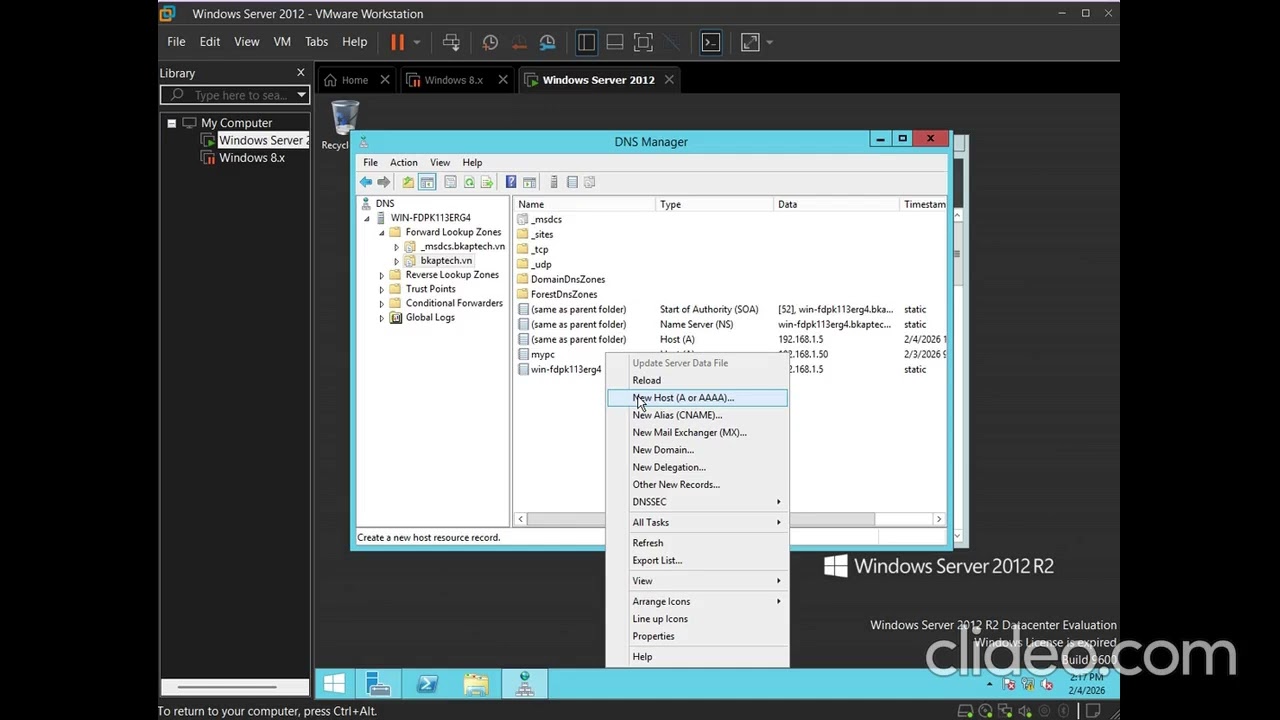This screenshot has height=720, width=1280.
Task: Enter full screen mode in VMware toolbar
Action: tap(643, 42)
